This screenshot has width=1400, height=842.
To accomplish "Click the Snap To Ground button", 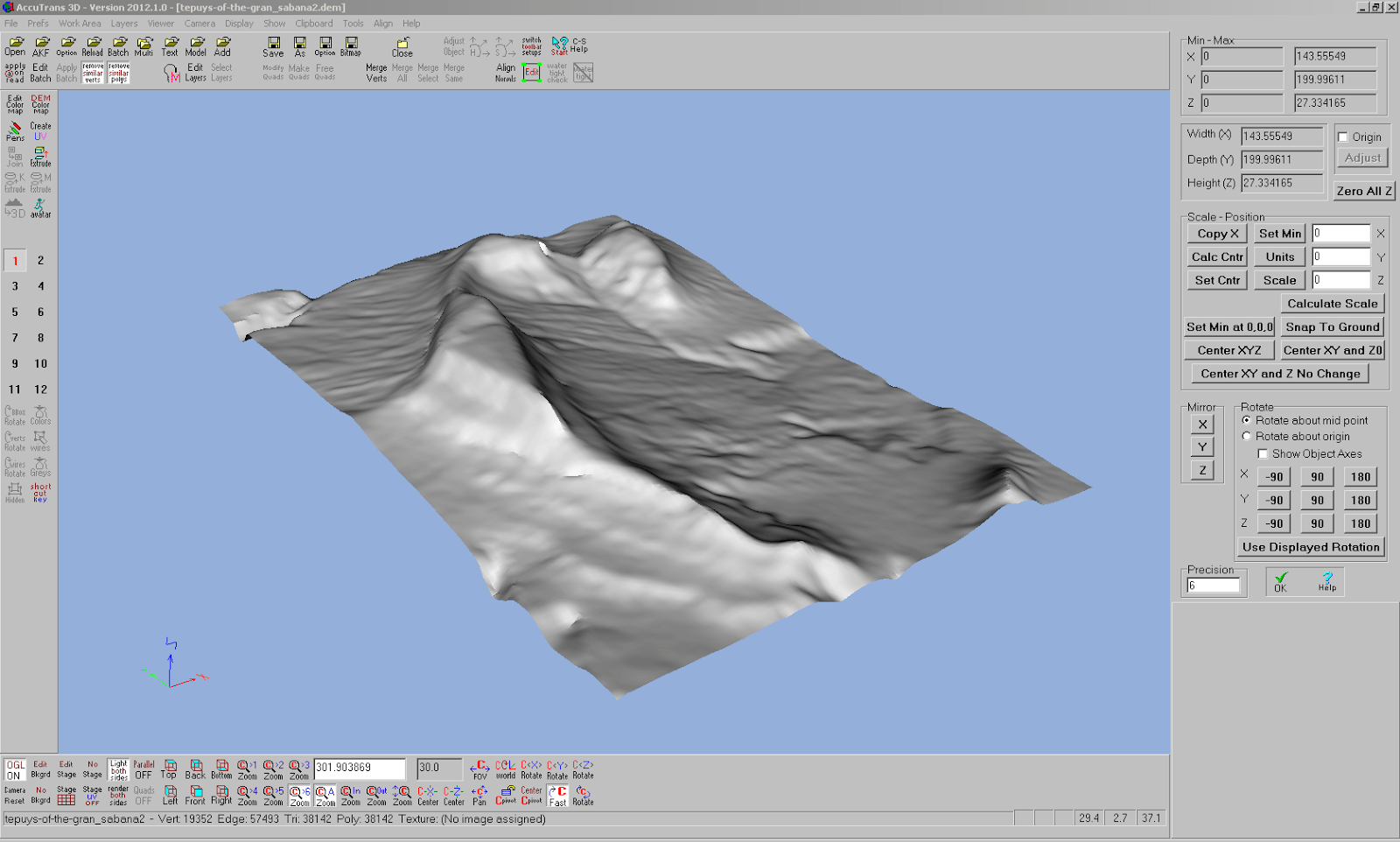I will (1332, 327).
